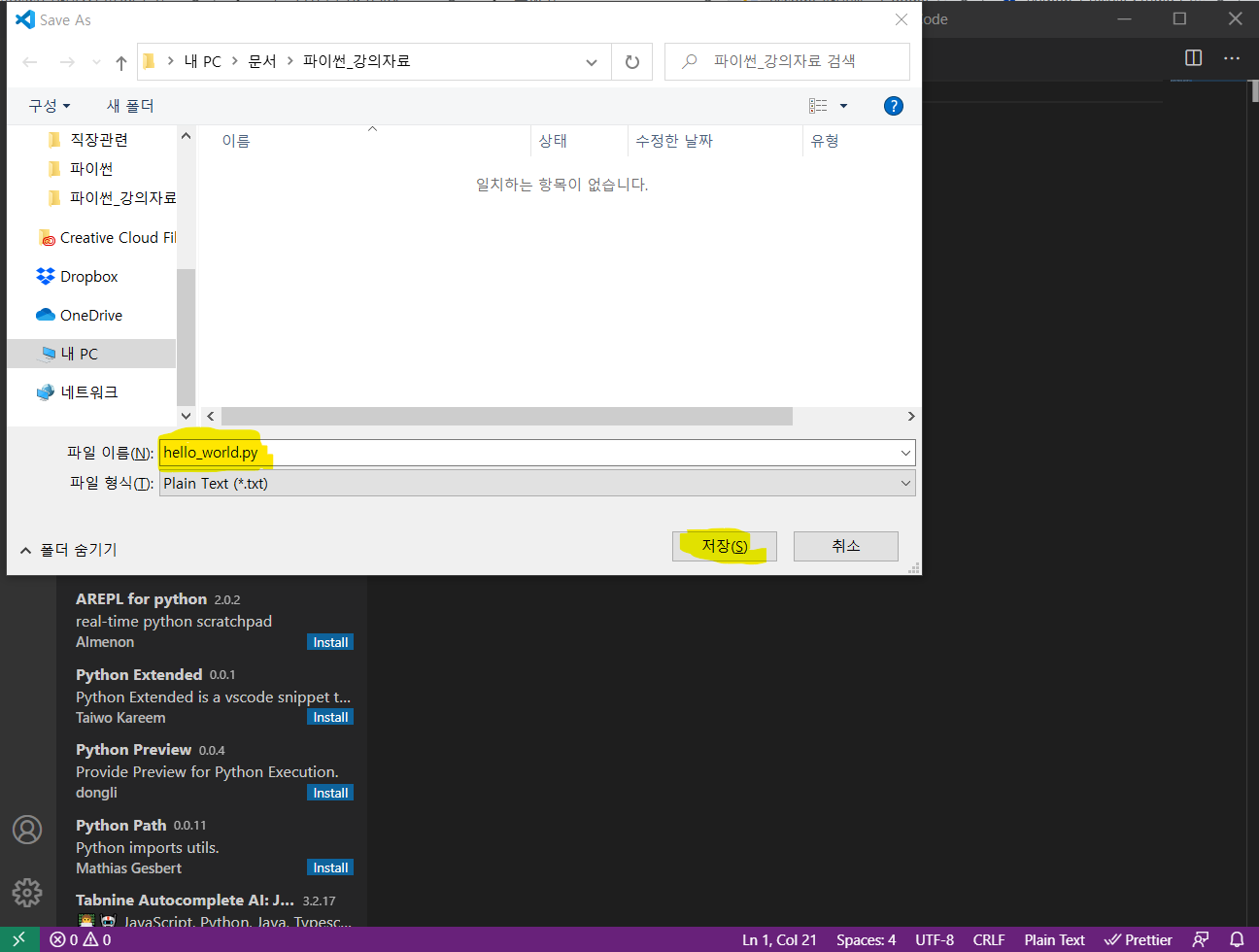Open the 파일 형식 Plain Text dropdown

(x=537, y=484)
